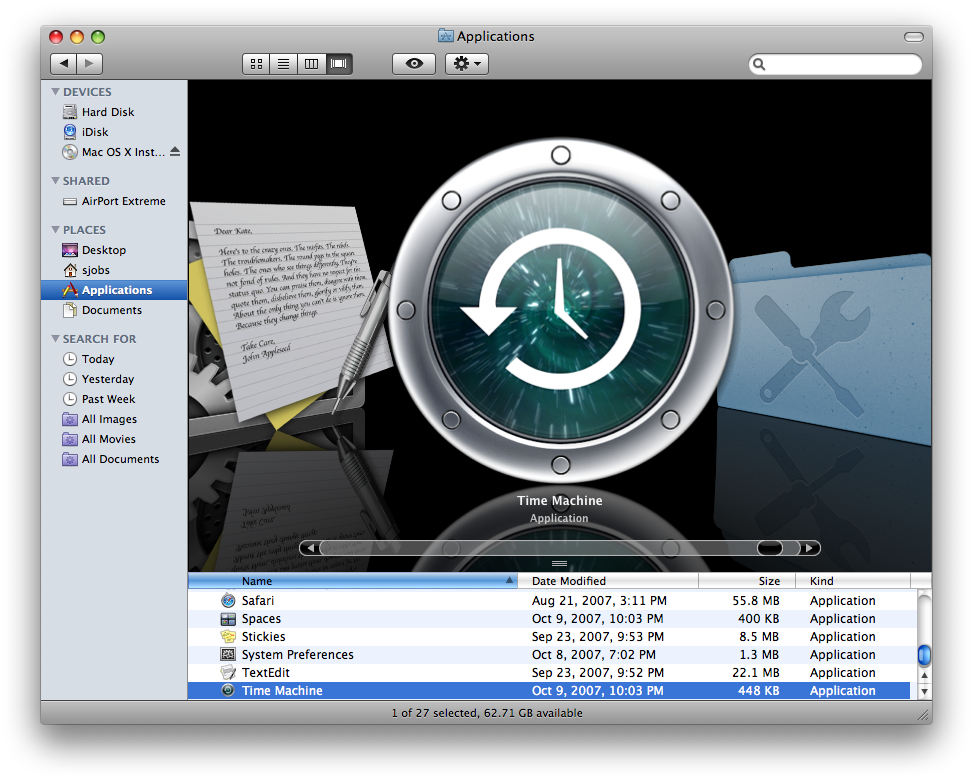Select the Time Machine cover in Cover Flow
The image size is (973, 780).
pos(560,310)
